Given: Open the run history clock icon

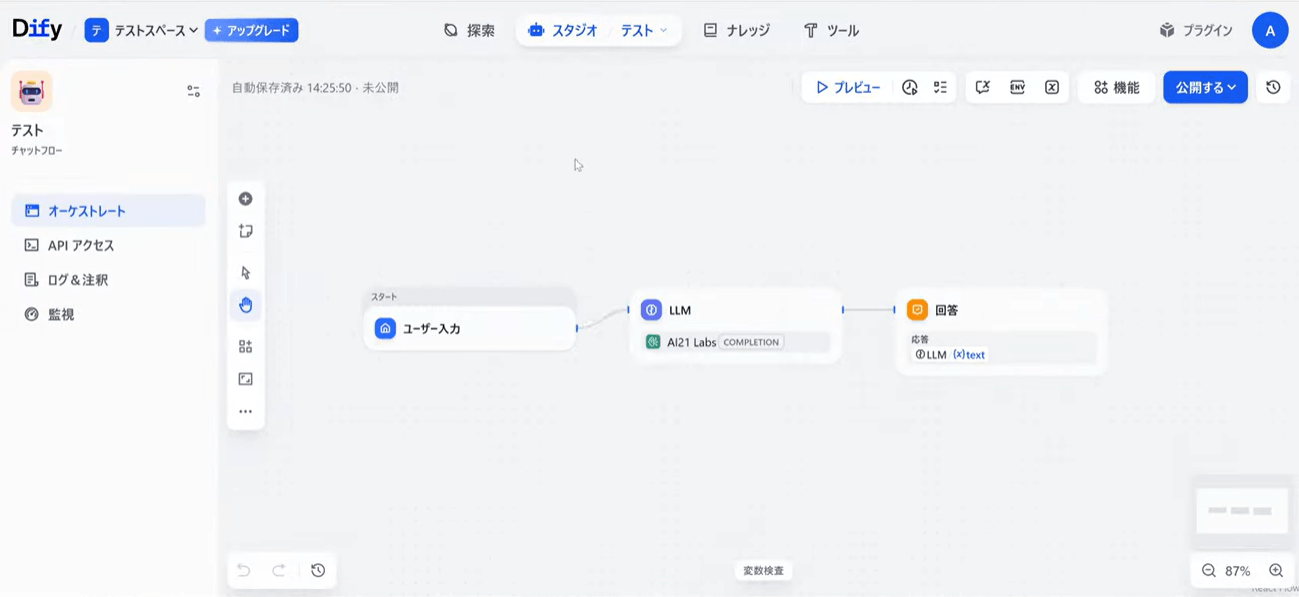Looking at the screenshot, I should click(x=909, y=88).
